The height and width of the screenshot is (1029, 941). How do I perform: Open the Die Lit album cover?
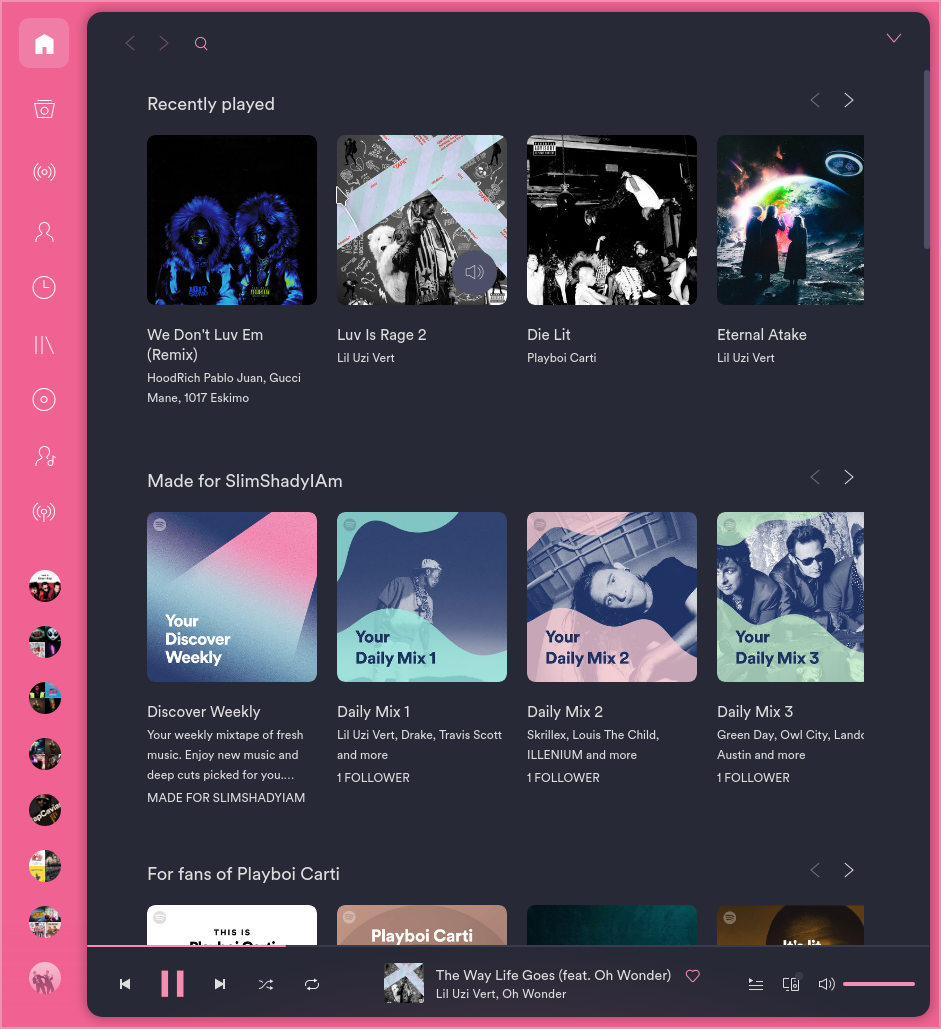(612, 220)
